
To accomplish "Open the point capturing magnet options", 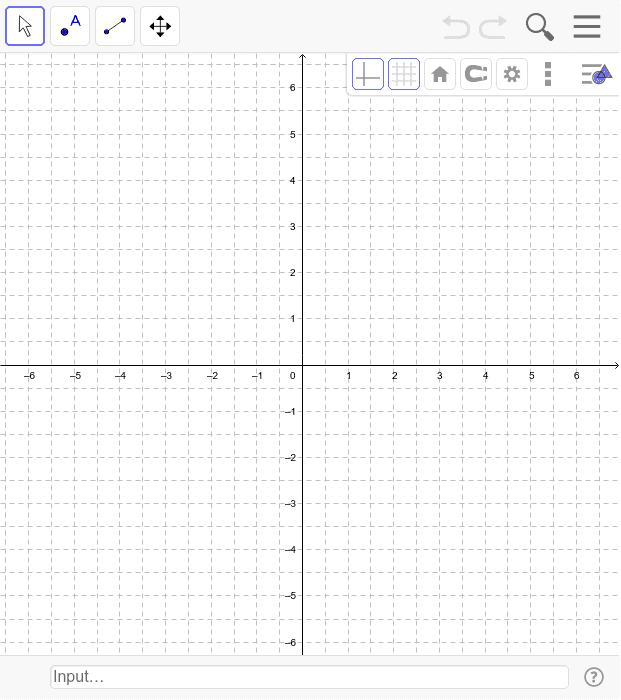I will pyautogui.click(x=476, y=74).
